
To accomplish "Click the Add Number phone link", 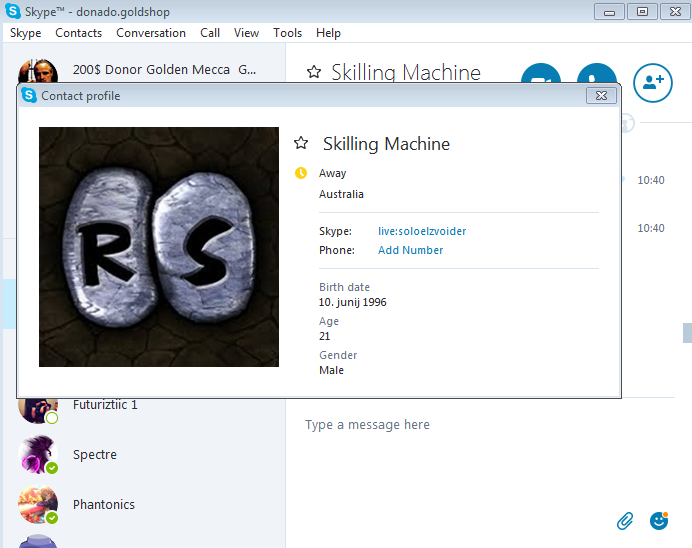I will [410, 250].
